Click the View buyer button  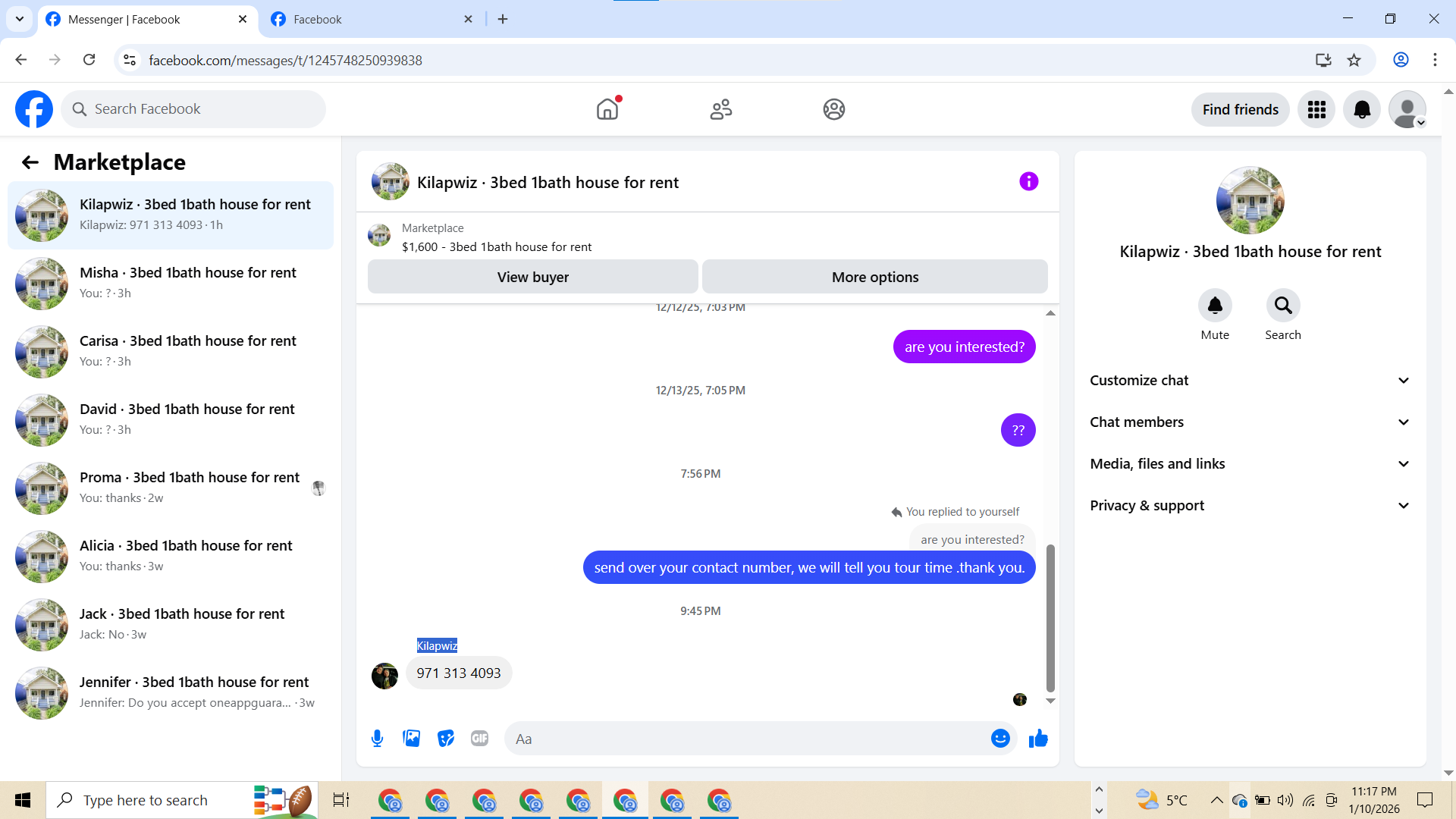click(x=532, y=278)
